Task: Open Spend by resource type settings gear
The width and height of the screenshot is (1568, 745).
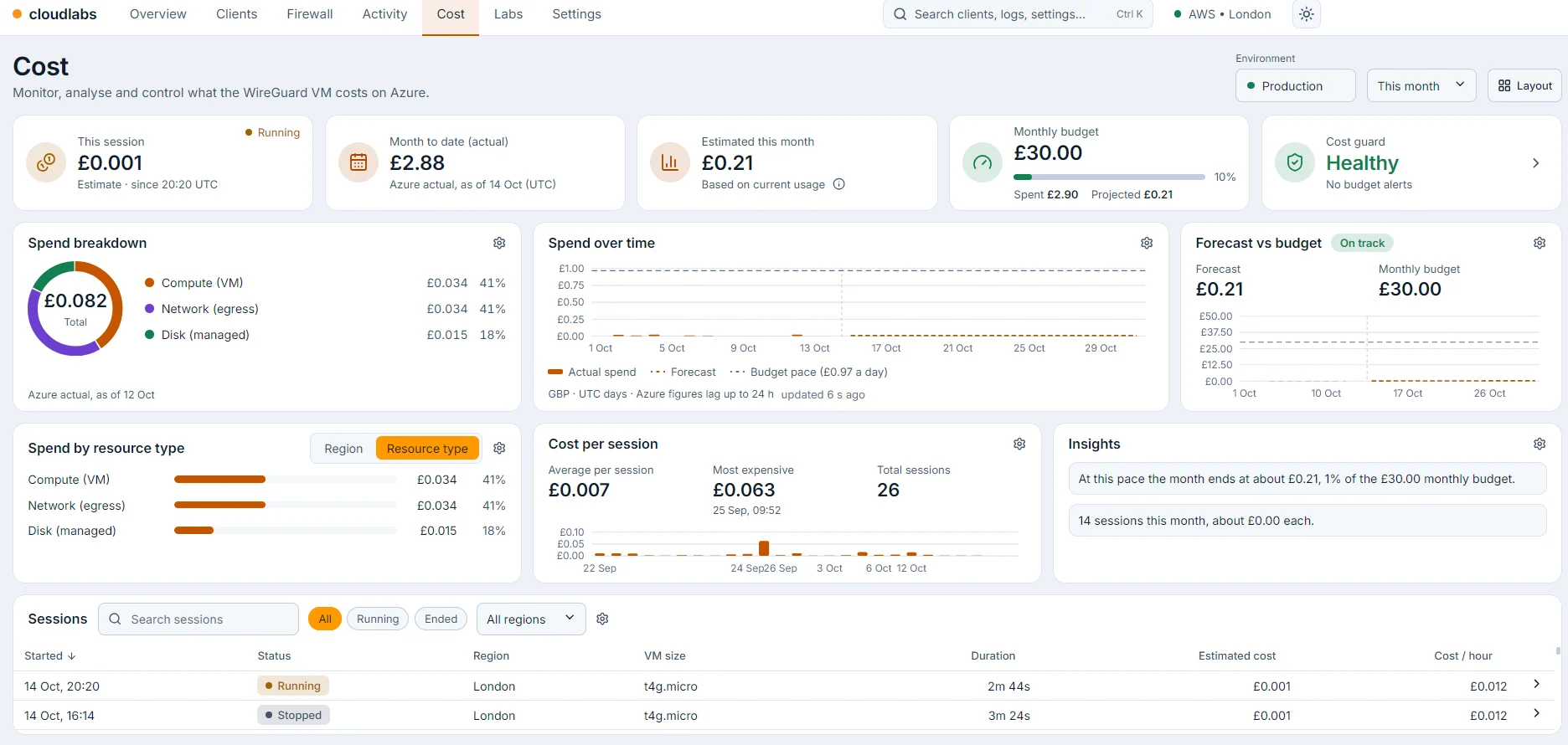Action: (499, 449)
